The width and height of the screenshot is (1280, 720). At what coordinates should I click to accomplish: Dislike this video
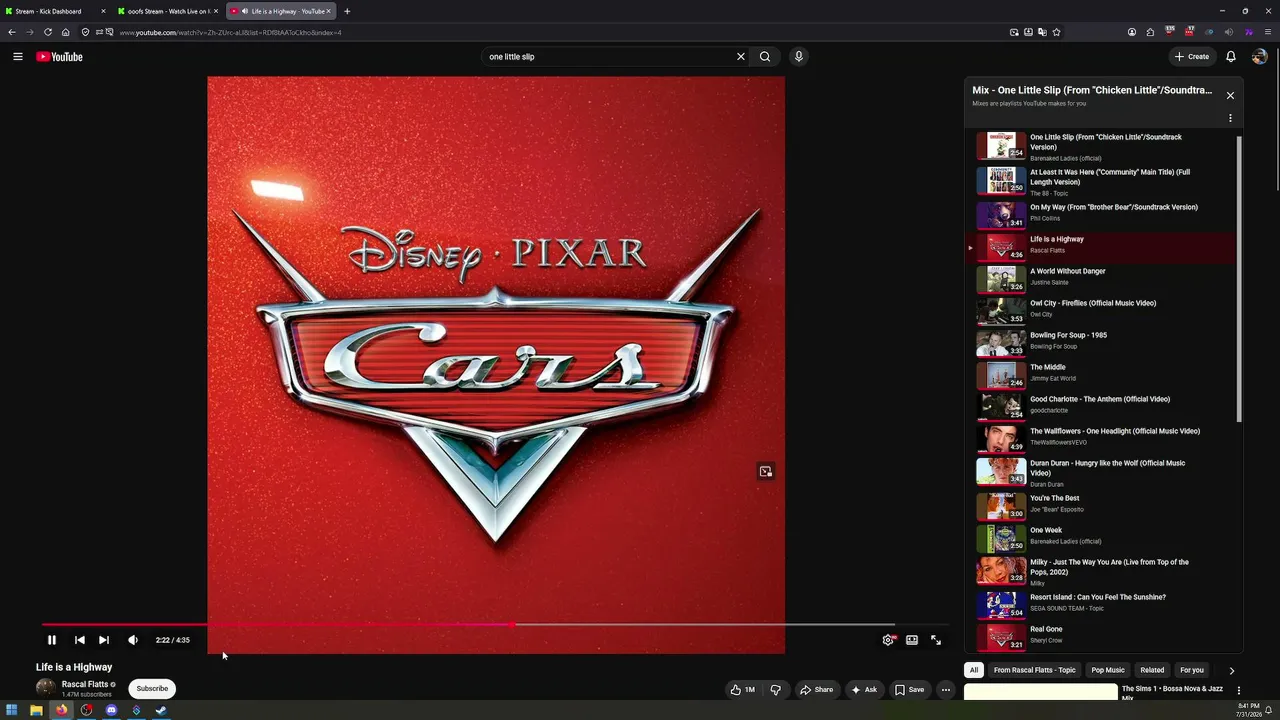775,689
